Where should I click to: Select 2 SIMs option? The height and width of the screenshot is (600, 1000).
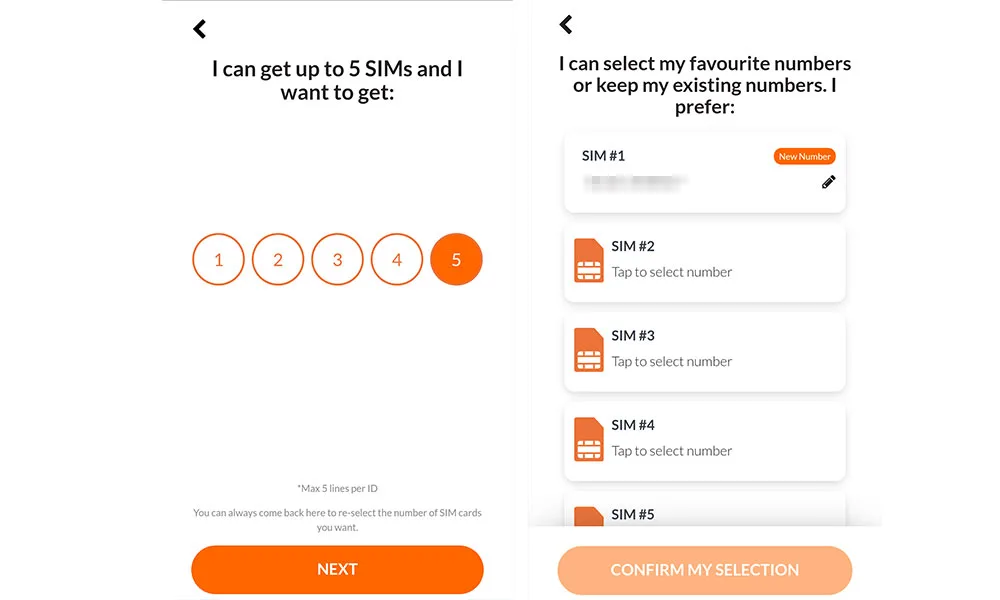tap(277, 259)
